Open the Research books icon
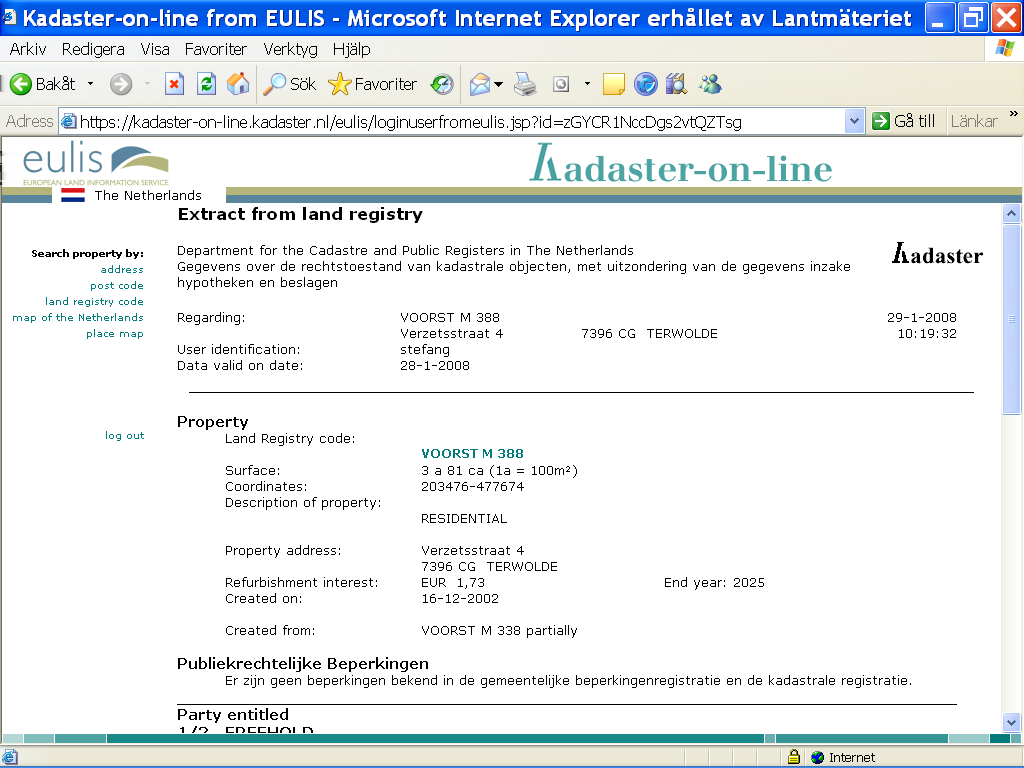Screen dimensions: 1024x768 [677, 84]
